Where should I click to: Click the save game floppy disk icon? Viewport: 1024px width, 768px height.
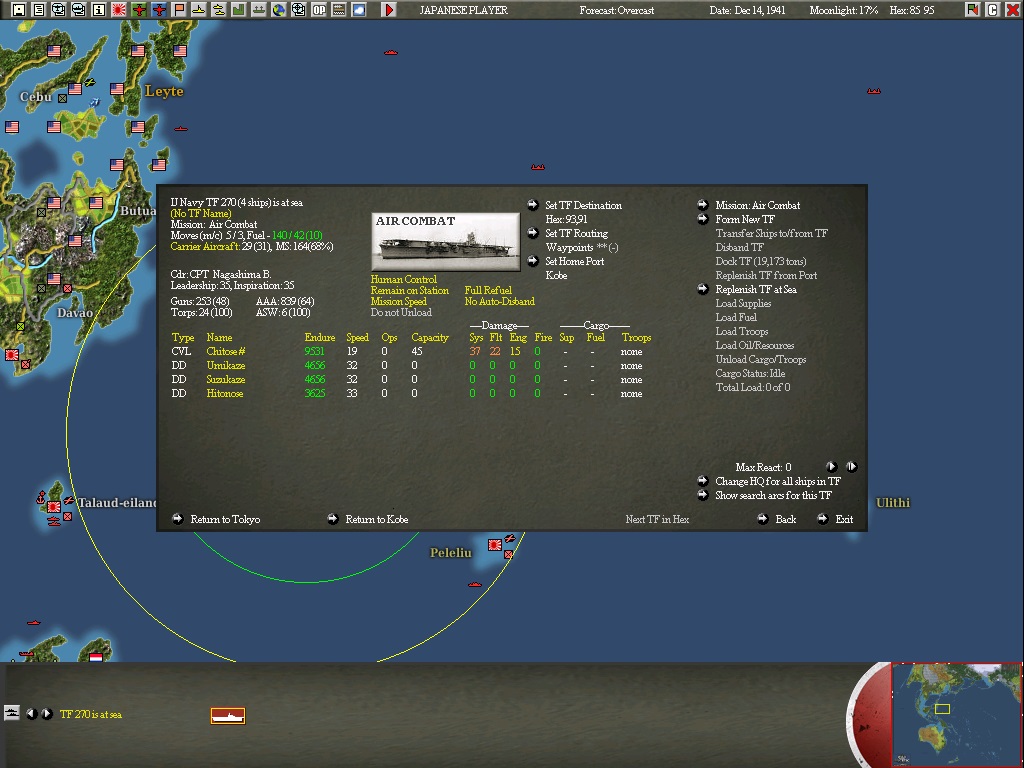tap(19, 10)
